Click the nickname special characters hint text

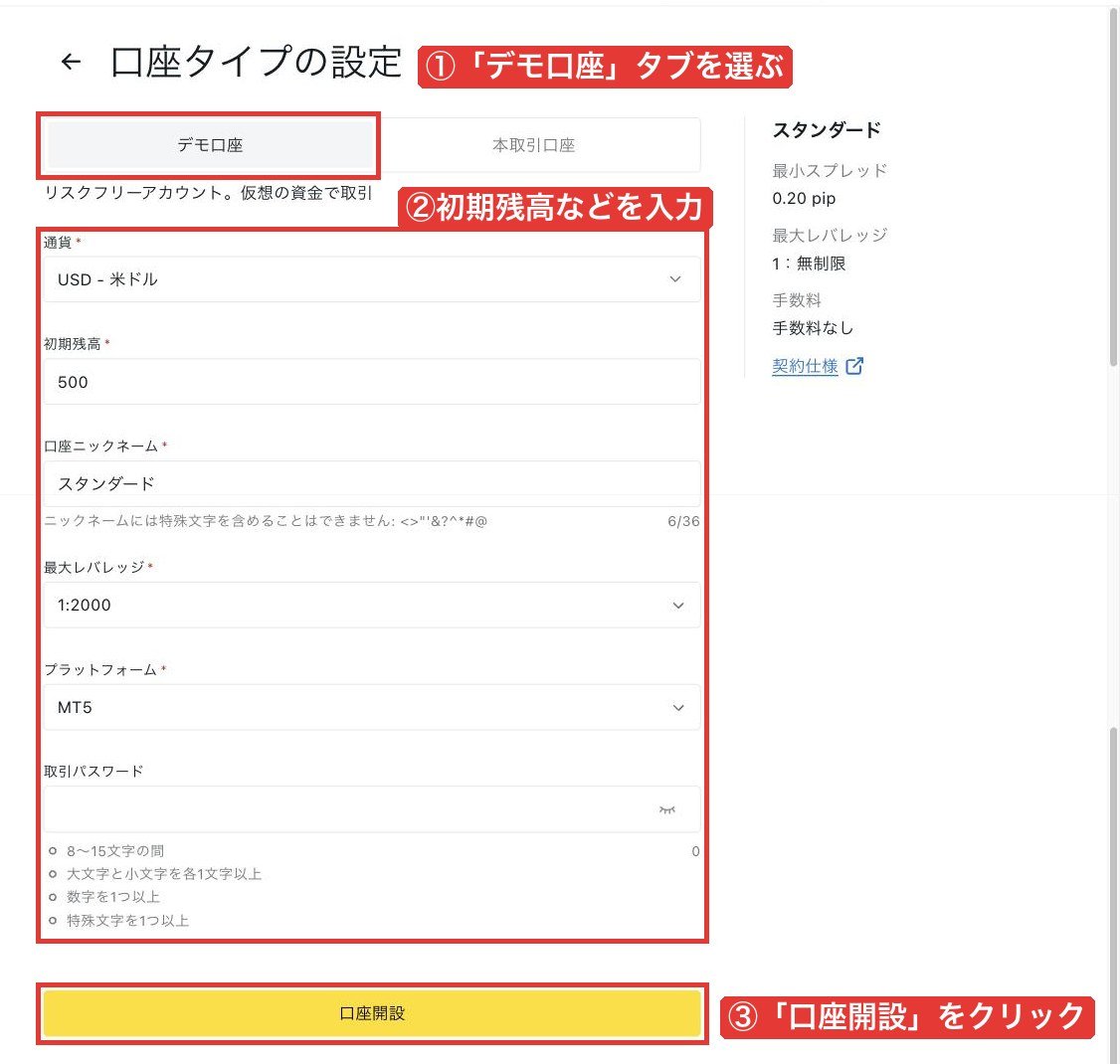click(265, 521)
